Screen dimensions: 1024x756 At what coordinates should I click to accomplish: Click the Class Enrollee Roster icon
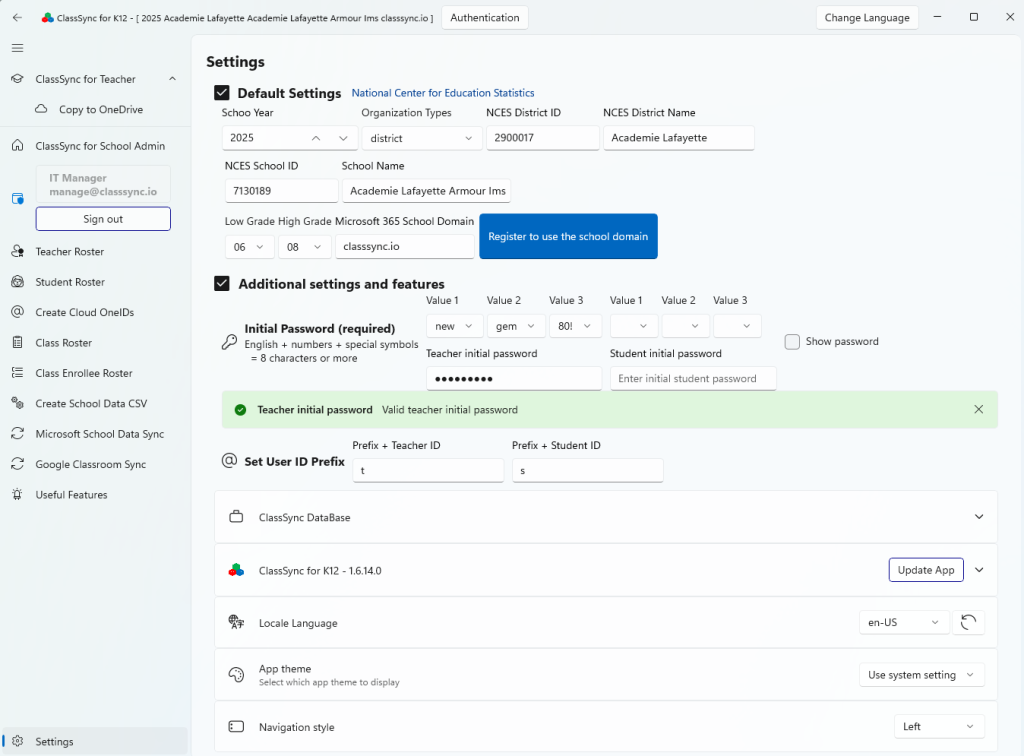tap(18, 373)
